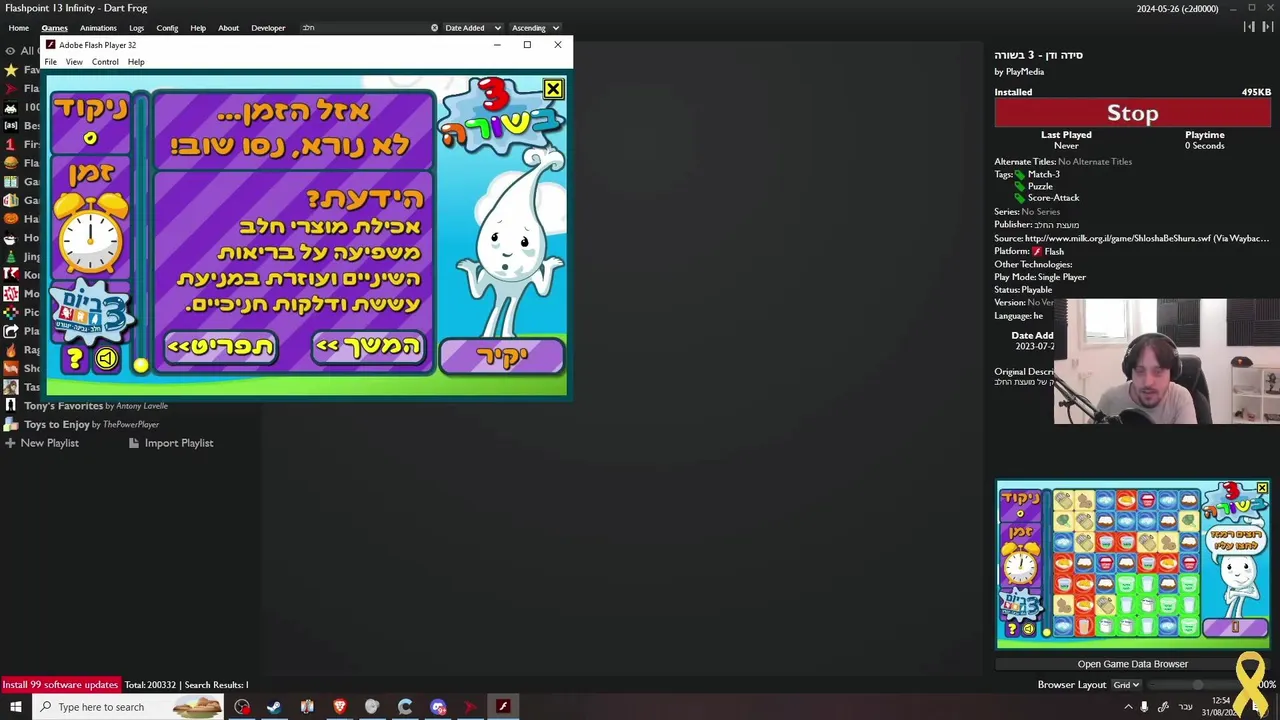
Task: Show hidden system tray icons
Action: pos(1128,707)
